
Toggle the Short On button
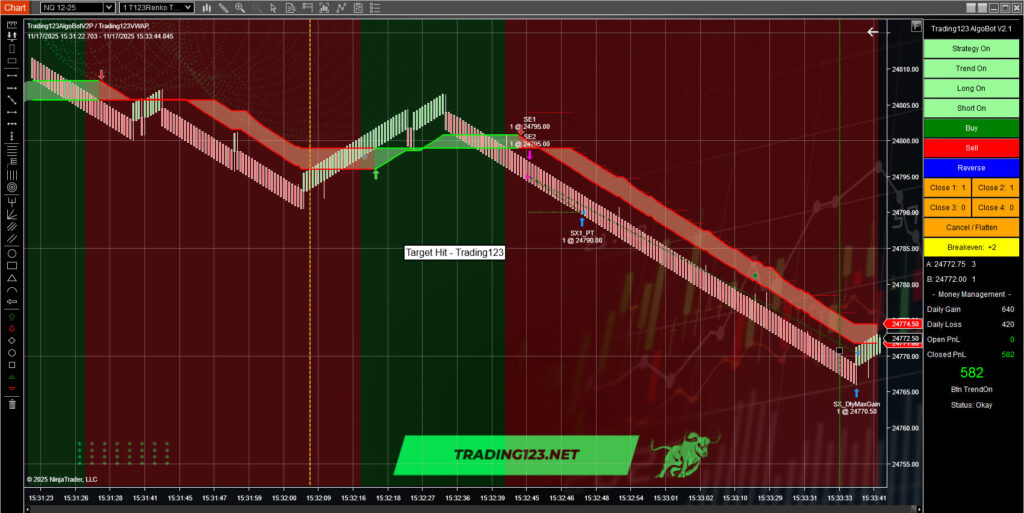971,108
